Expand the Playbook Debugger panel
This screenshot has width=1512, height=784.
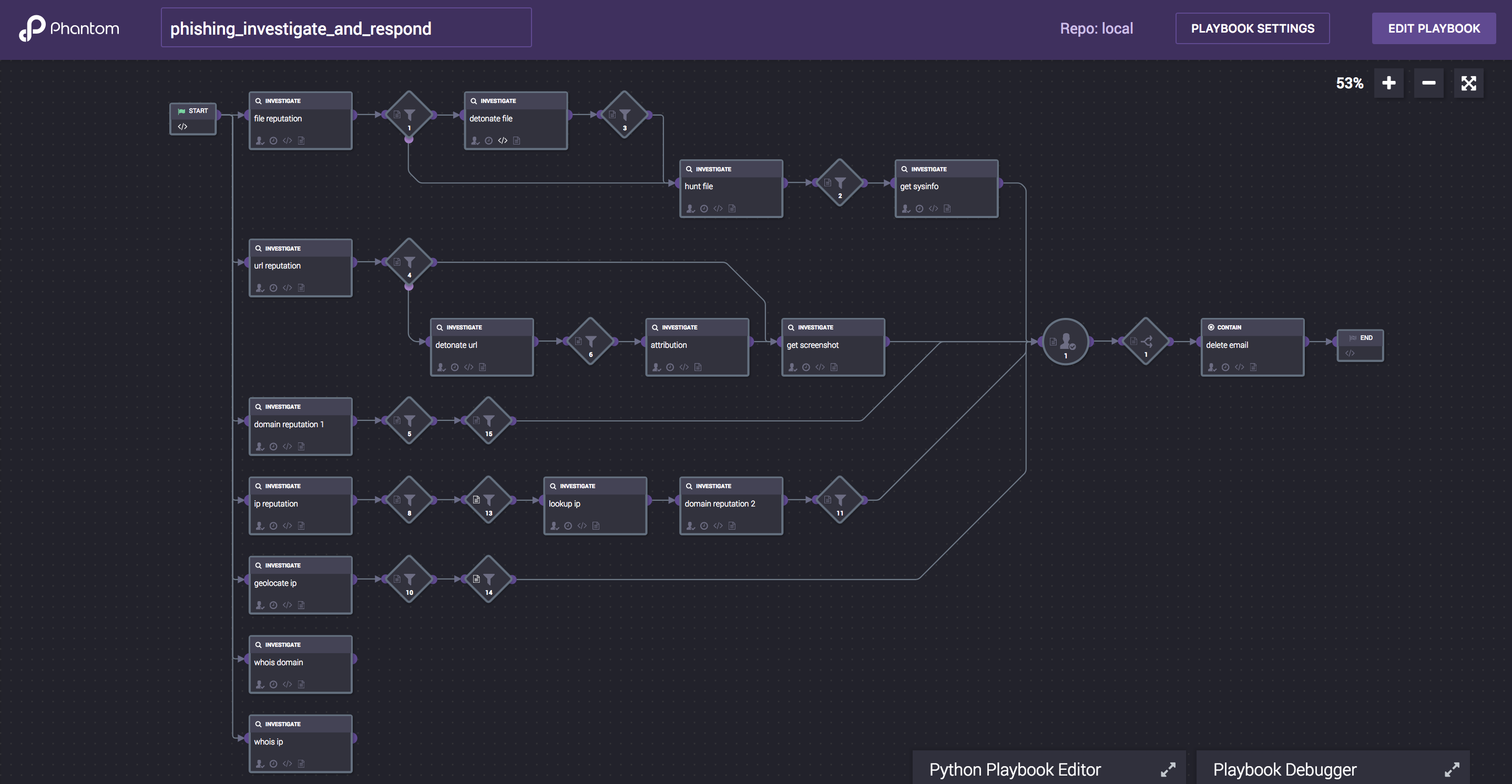pos(1451,769)
